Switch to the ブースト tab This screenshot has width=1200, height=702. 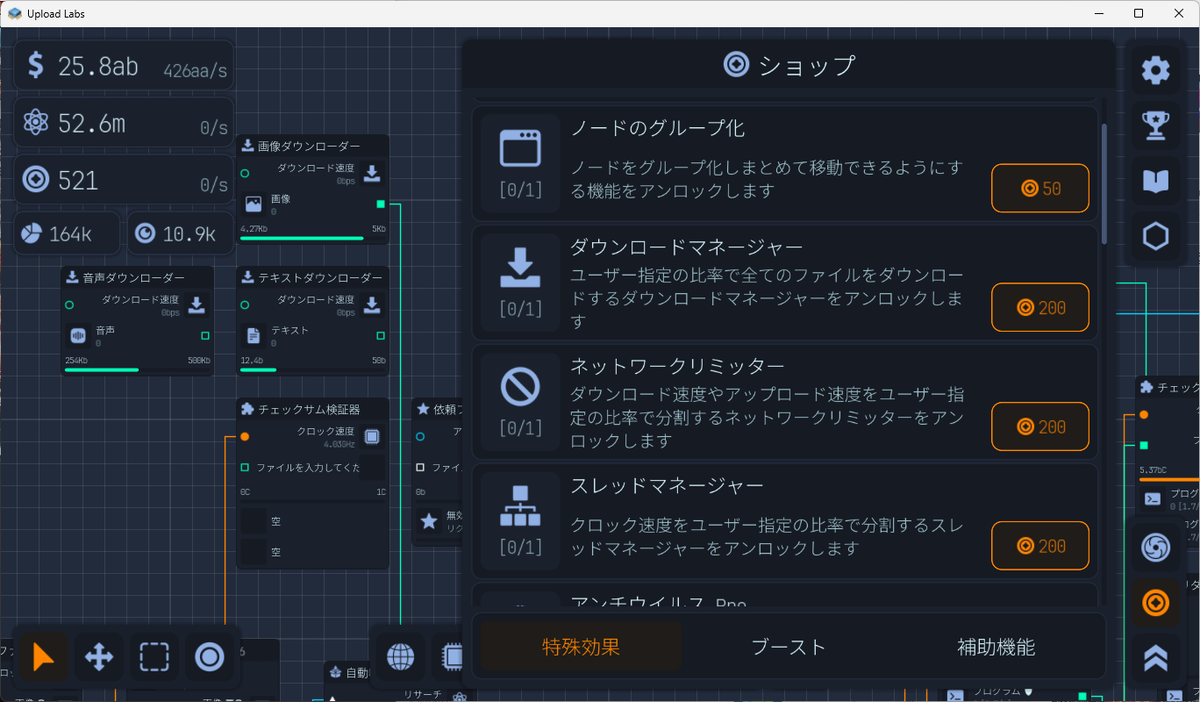(x=789, y=647)
